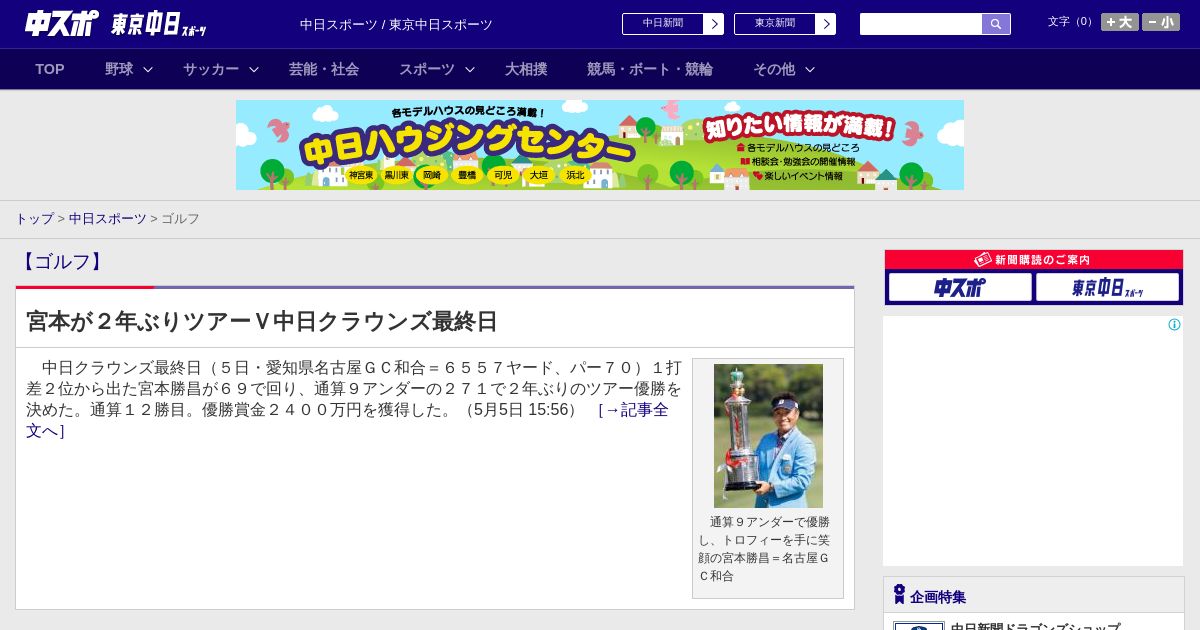
Task: Expand the その他 dropdown chevron
Action: coord(810,69)
